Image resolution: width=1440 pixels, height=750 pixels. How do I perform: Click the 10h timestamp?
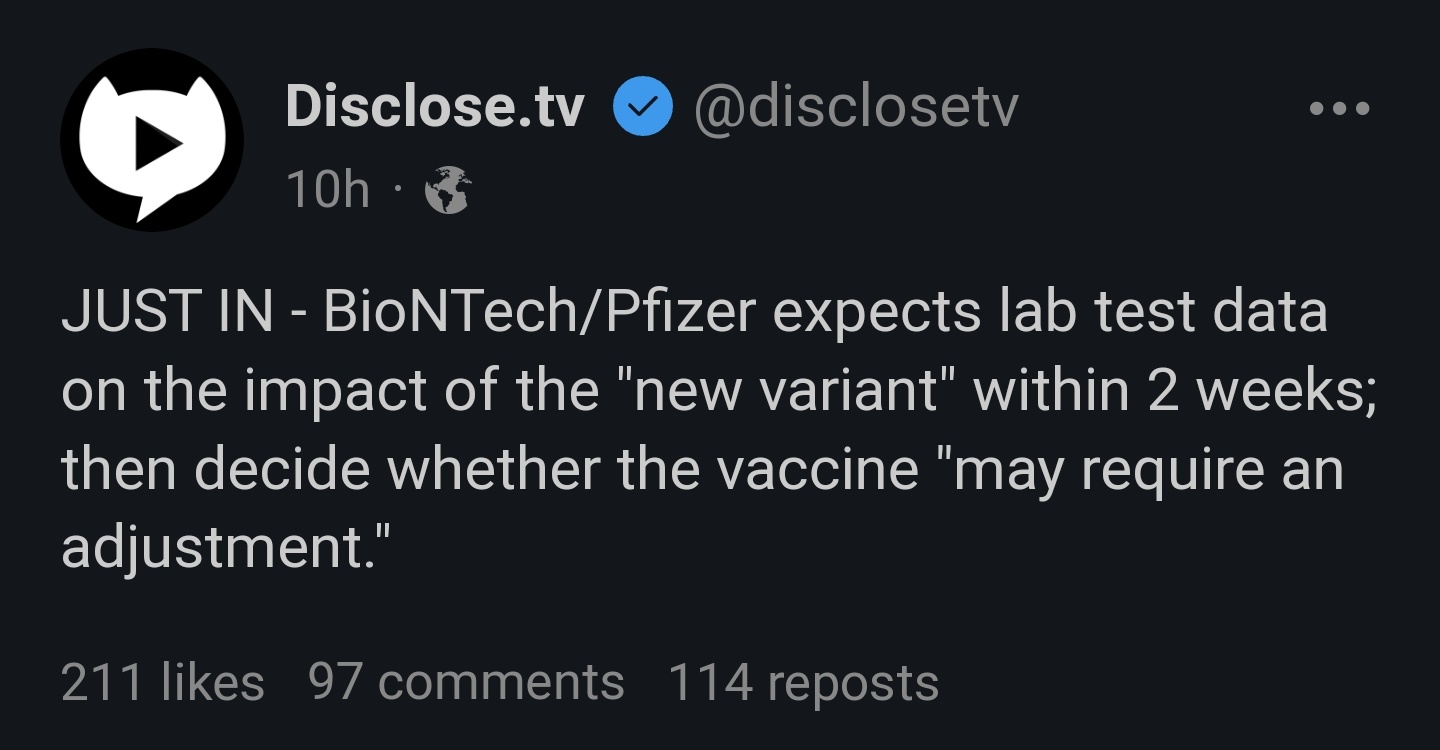click(x=327, y=190)
